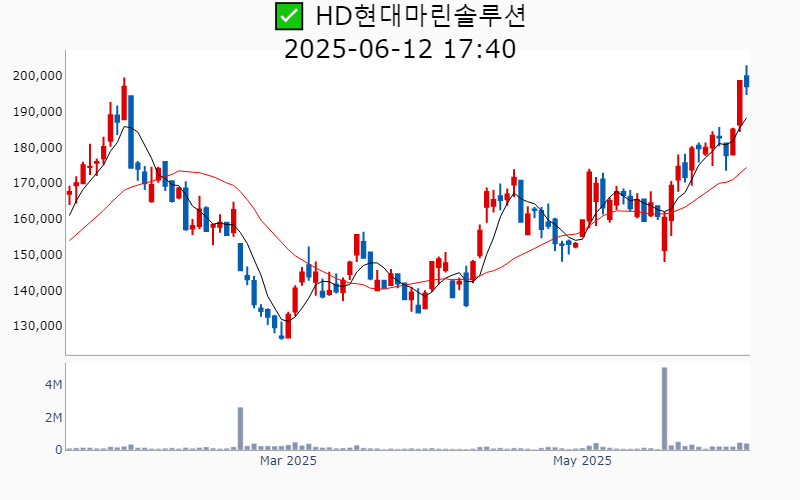Image resolution: width=800 pixels, height=500 pixels.
Task: Click the Mar 2025 date label
Action: coord(288,461)
